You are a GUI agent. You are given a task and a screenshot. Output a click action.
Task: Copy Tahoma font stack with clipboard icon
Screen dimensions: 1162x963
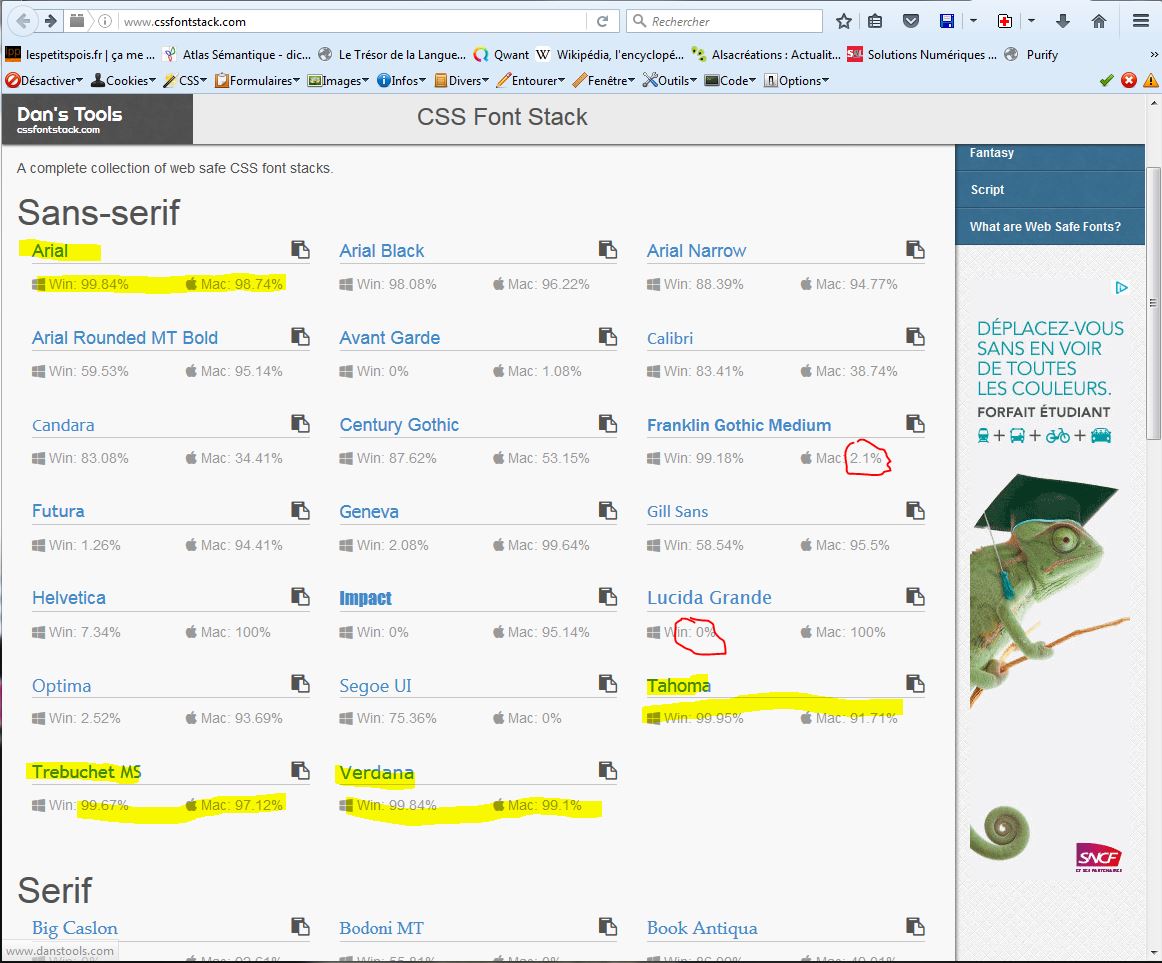pos(914,684)
